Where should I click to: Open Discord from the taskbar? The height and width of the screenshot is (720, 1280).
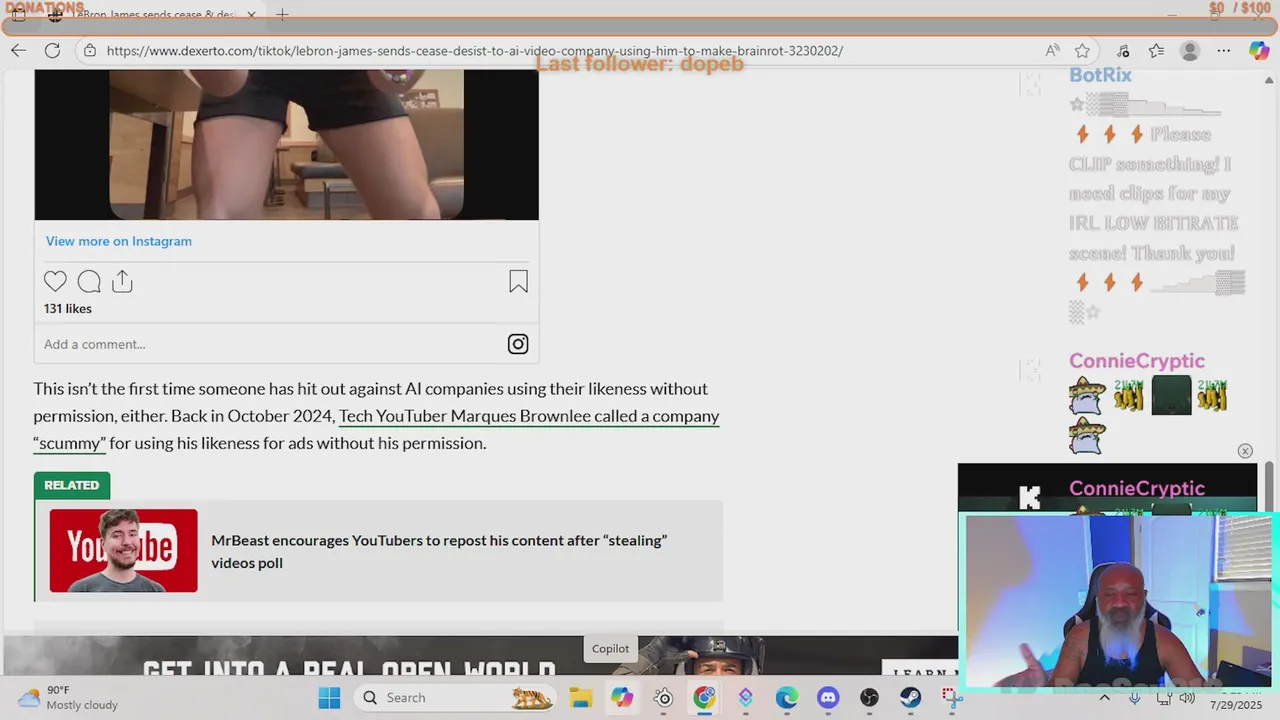tap(828, 698)
